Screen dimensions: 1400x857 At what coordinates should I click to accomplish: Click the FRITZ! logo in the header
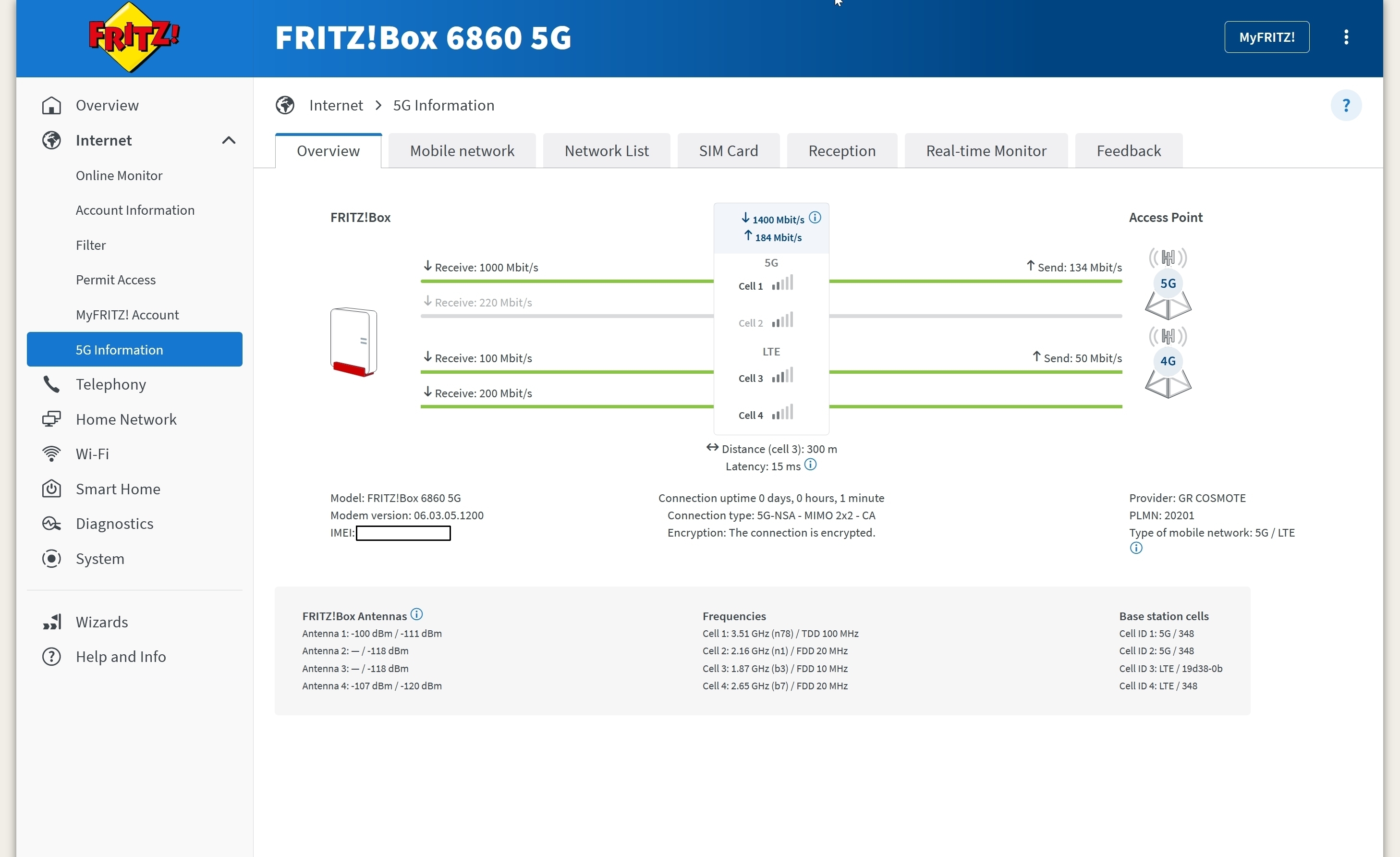pos(134,37)
